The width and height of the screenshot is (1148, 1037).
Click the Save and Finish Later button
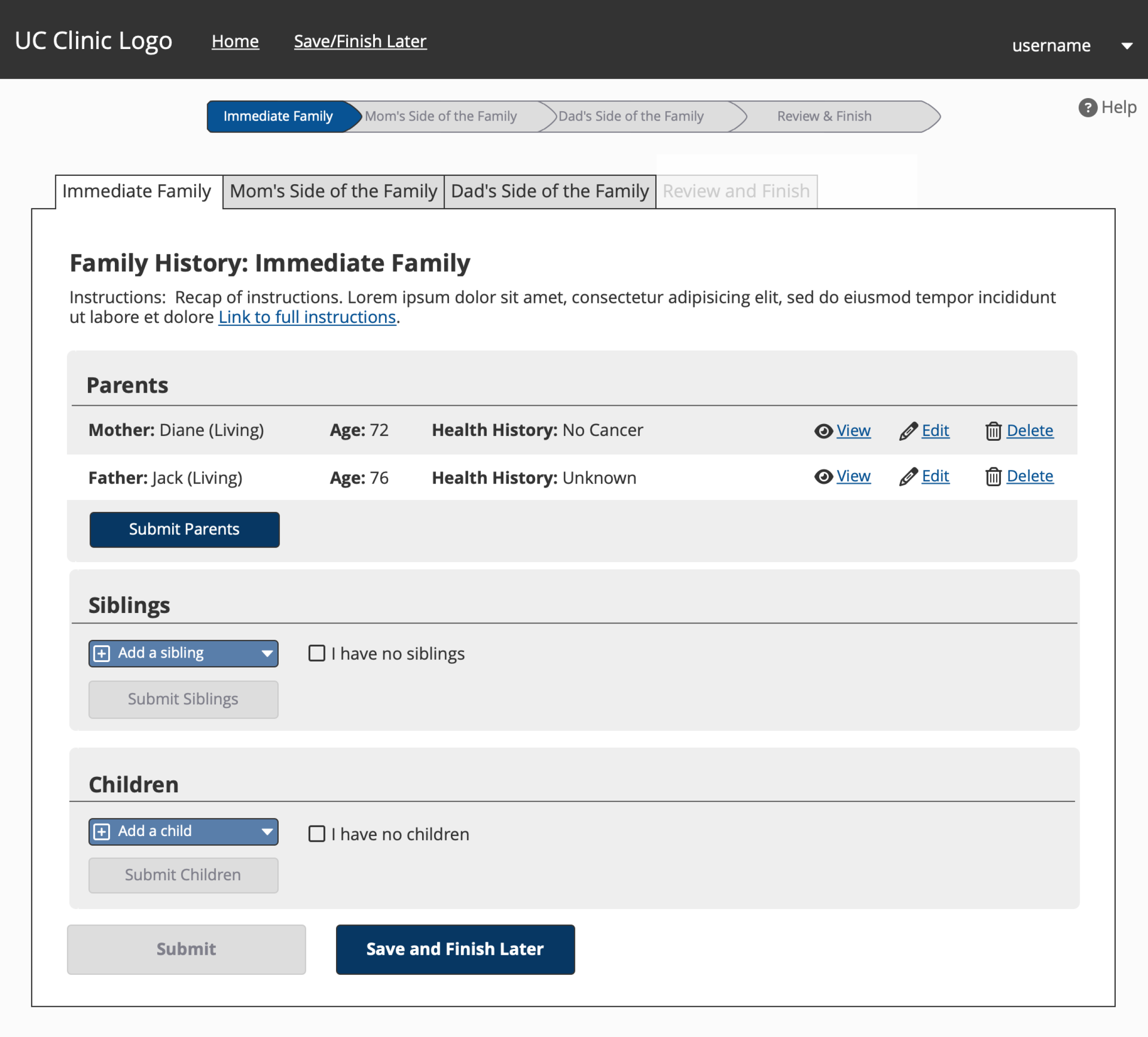coord(455,949)
